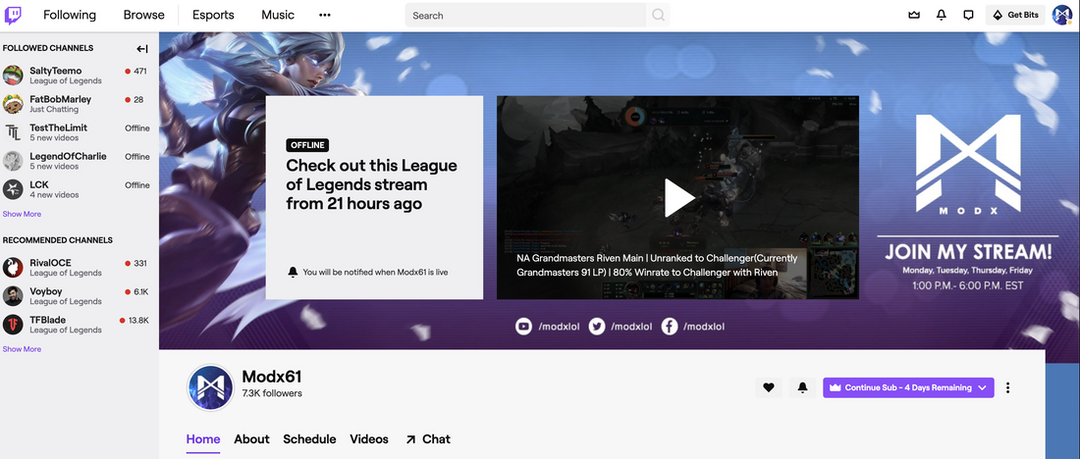
Task: Open Modx61's Twitter link icon
Action: click(x=597, y=327)
